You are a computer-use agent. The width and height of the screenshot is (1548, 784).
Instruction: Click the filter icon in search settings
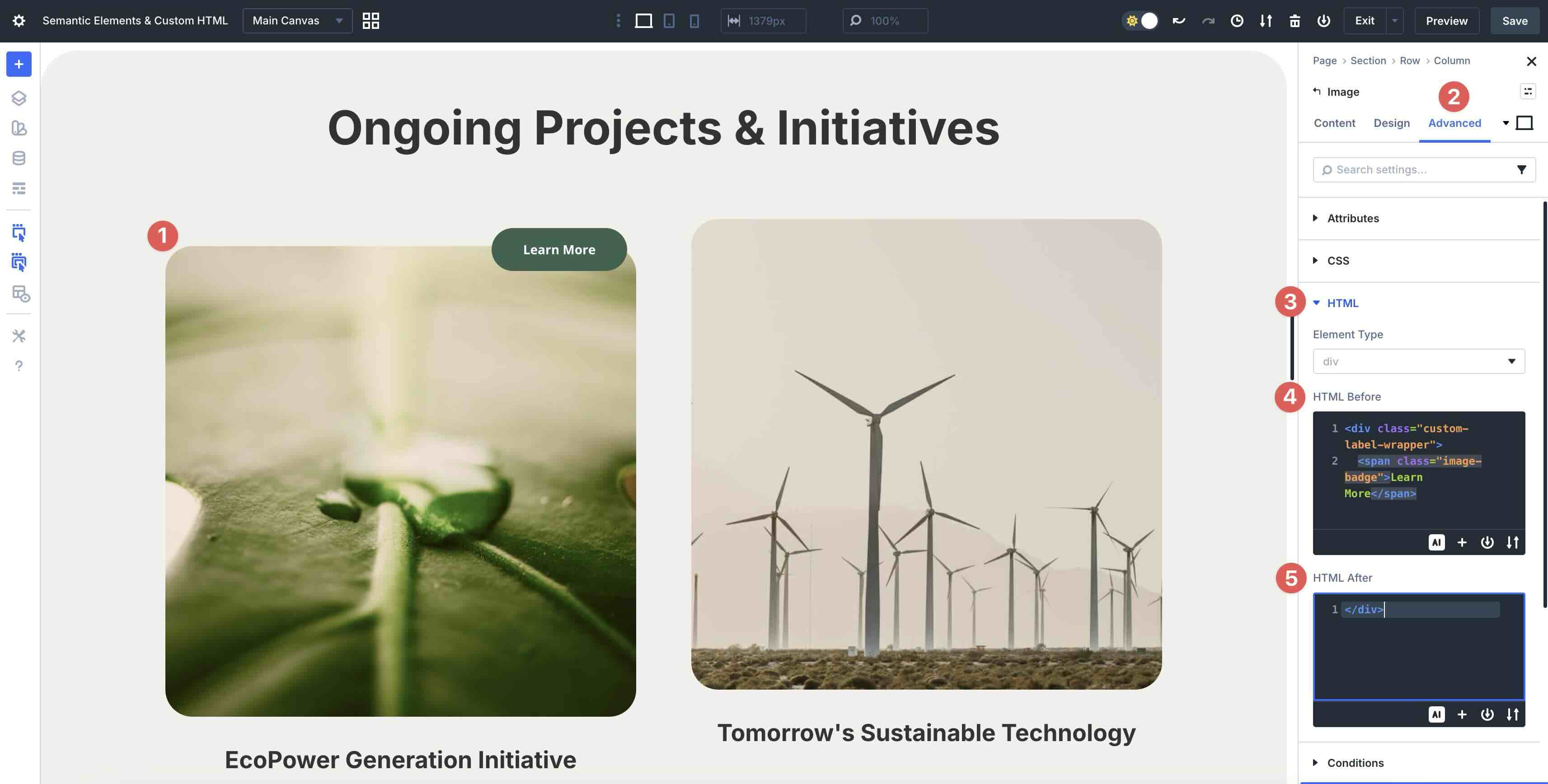[1521, 170]
